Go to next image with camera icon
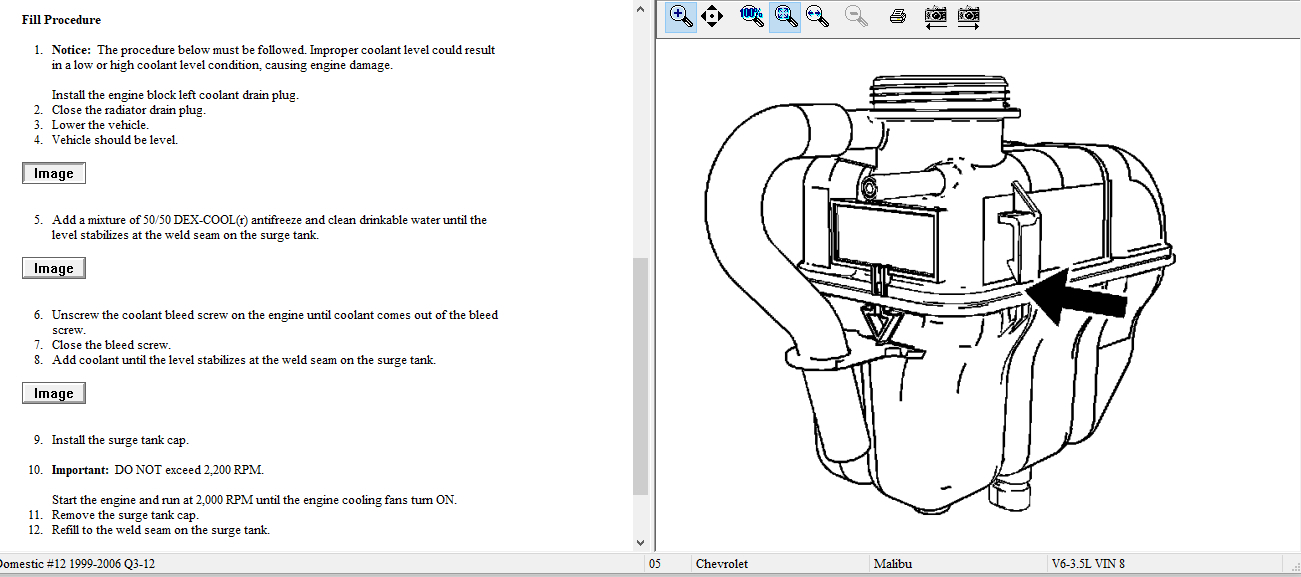This screenshot has width=1301, height=577. pyautogui.click(x=968, y=16)
